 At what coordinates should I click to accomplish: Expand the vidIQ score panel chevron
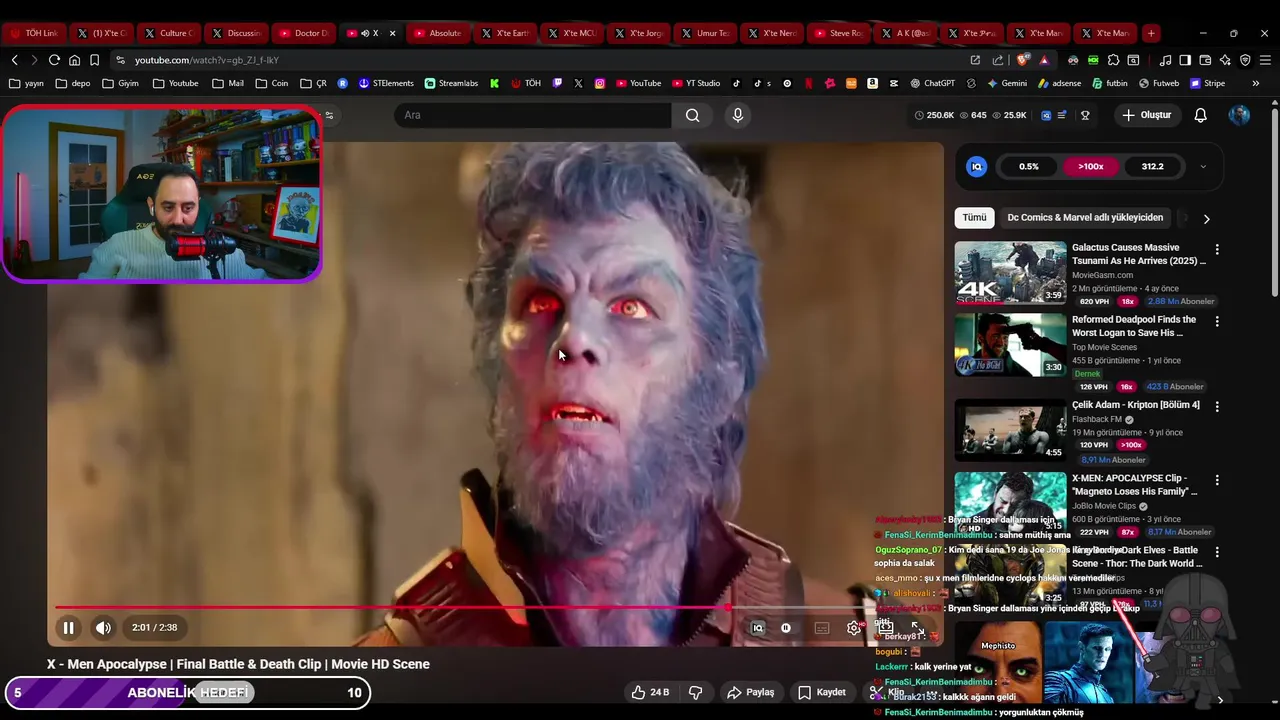tap(1203, 167)
